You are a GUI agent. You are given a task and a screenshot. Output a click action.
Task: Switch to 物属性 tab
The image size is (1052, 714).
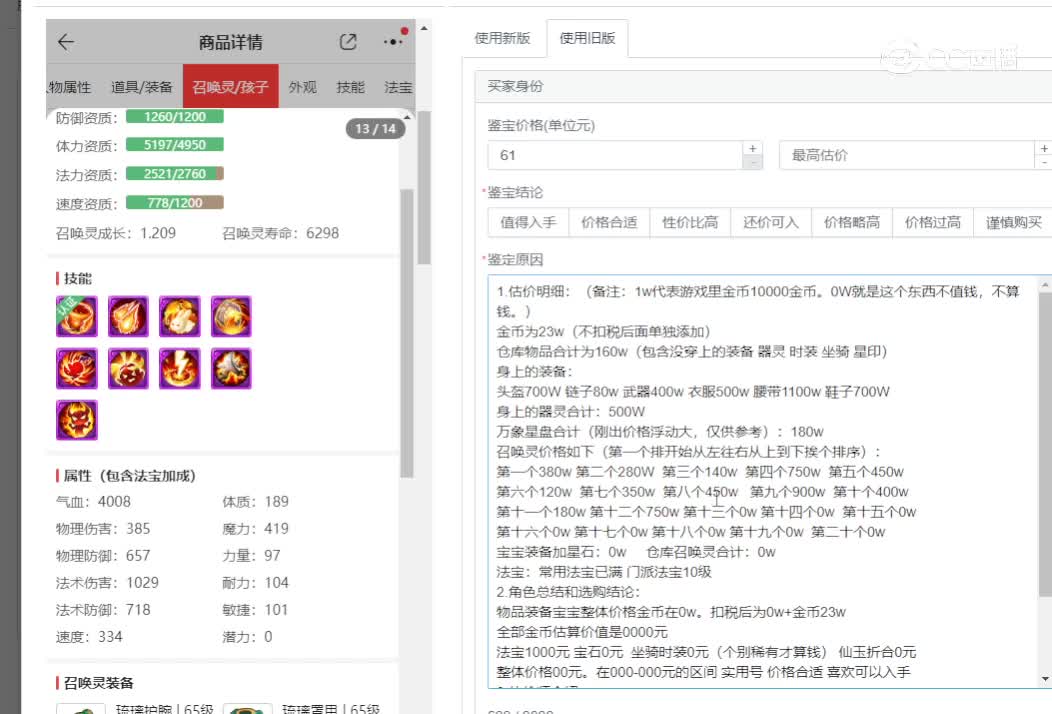[69, 87]
